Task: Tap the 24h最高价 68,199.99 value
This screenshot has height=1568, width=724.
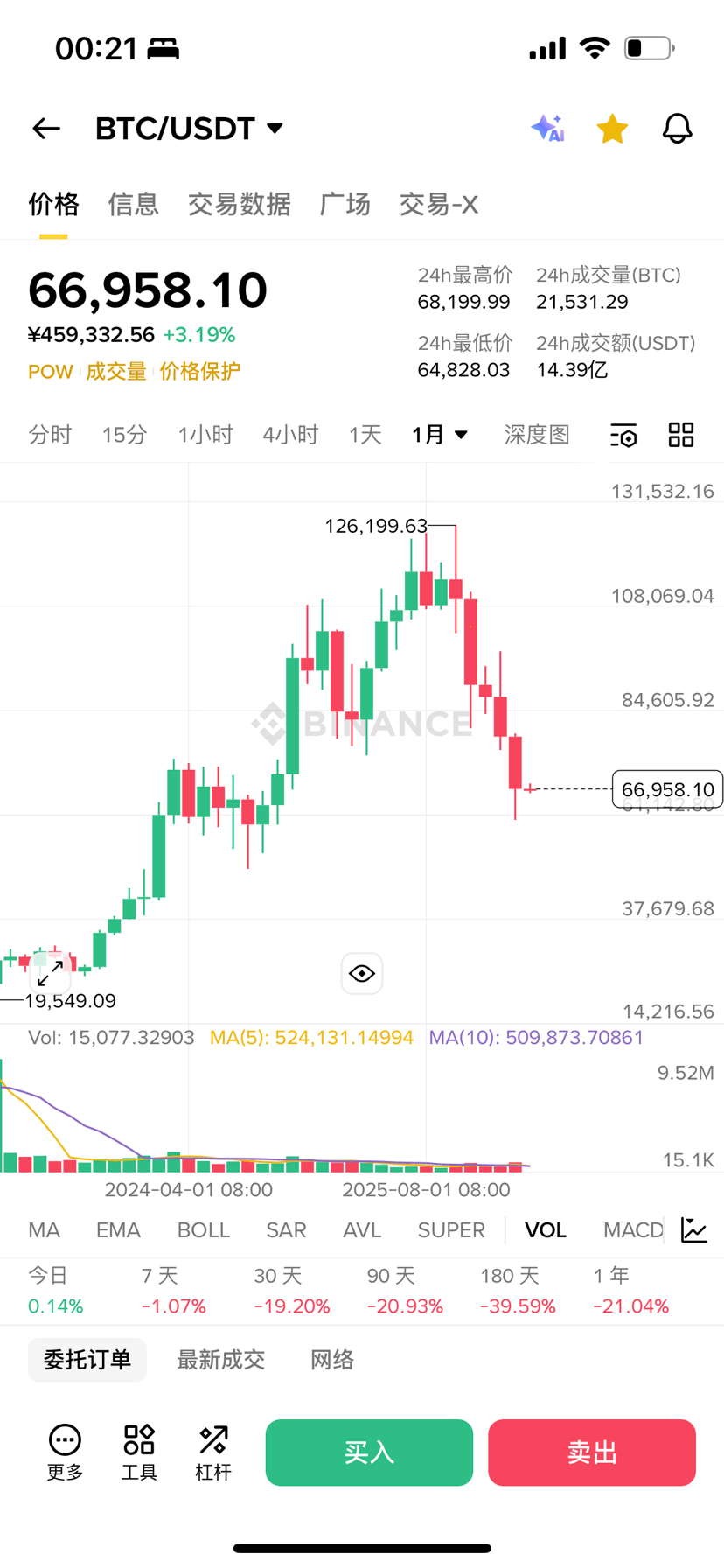Action: pyautogui.click(x=463, y=302)
